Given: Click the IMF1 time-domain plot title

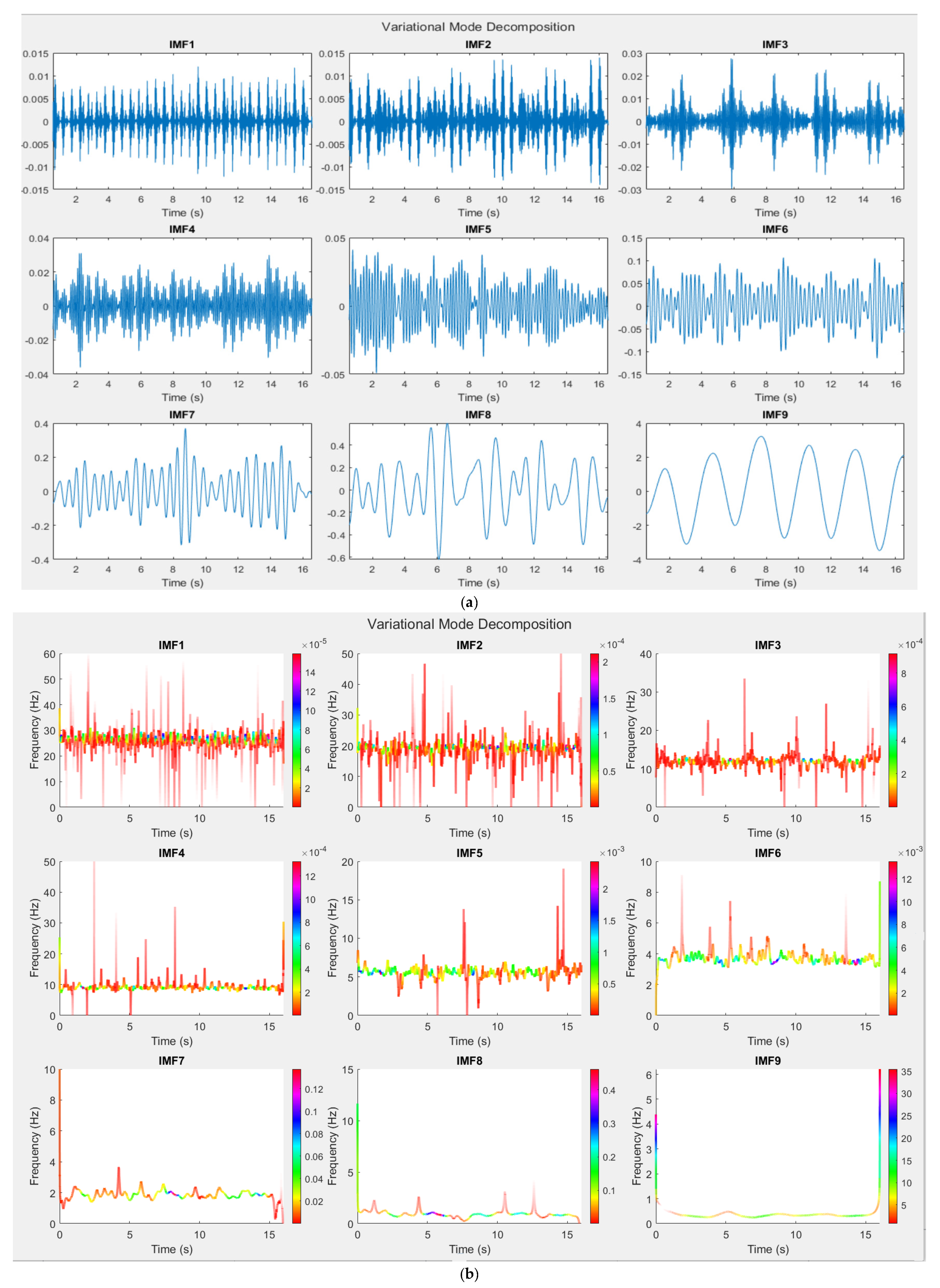Looking at the screenshot, I should (182, 44).
